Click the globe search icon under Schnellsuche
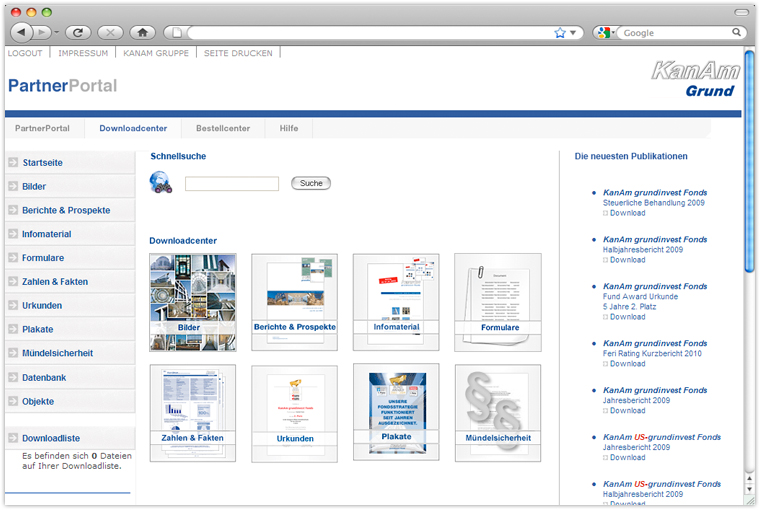 pyautogui.click(x=160, y=183)
